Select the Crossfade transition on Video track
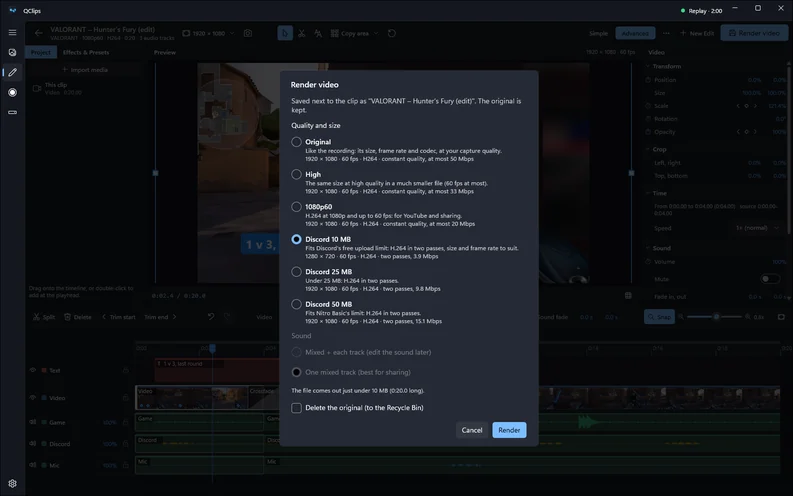 [263, 398]
